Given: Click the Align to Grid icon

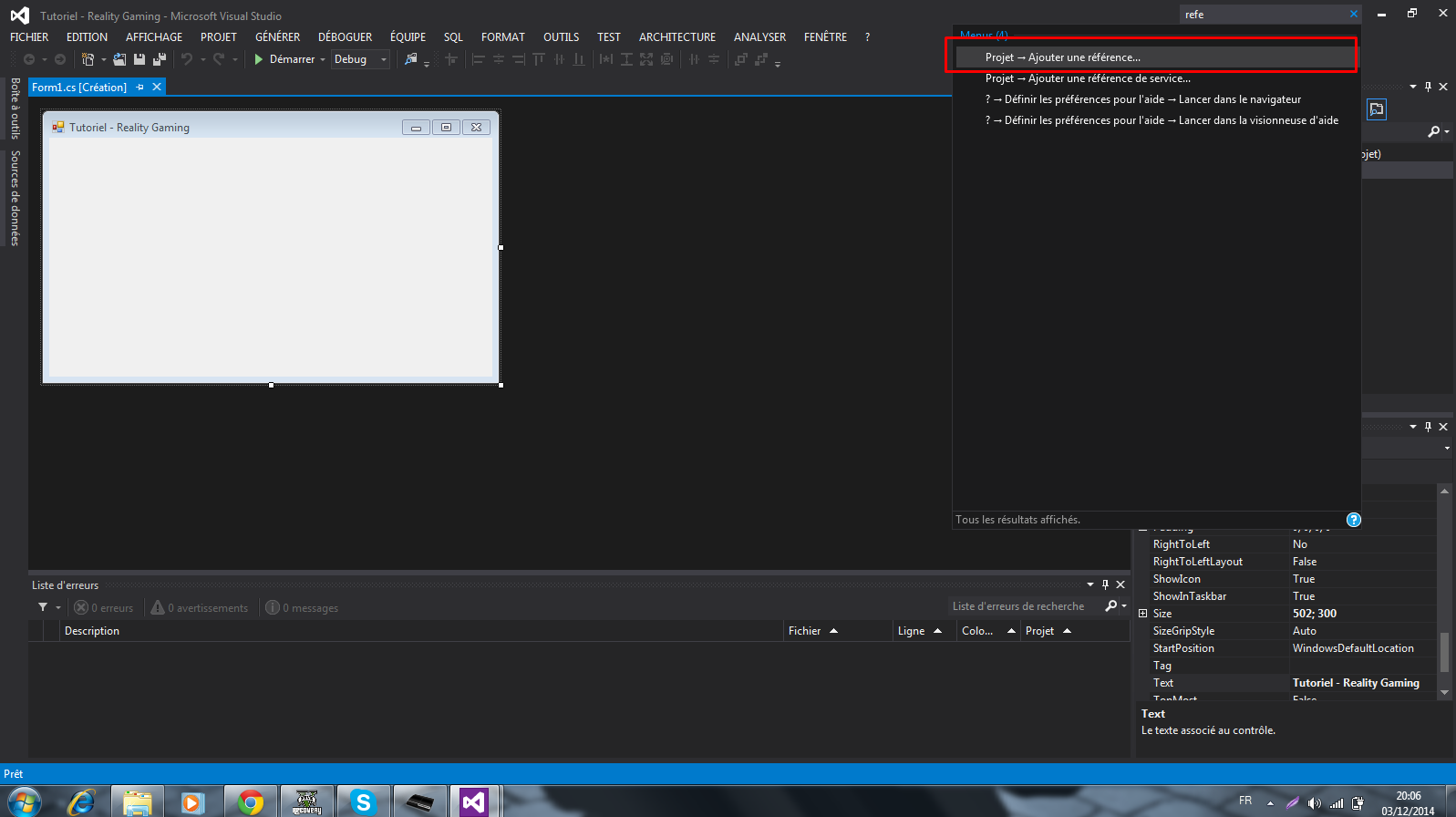Looking at the screenshot, I should tap(450, 59).
